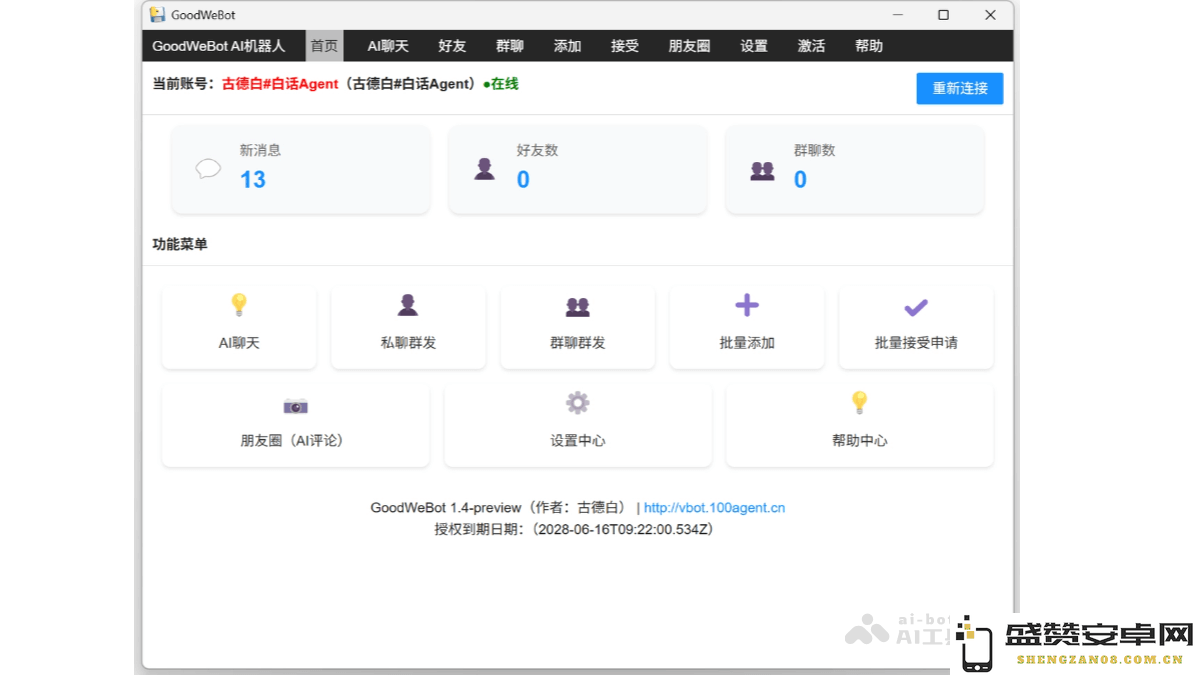The height and width of the screenshot is (675, 1200).
Task: Click the 群聊数 label
Action: pyautogui.click(x=814, y=150)
